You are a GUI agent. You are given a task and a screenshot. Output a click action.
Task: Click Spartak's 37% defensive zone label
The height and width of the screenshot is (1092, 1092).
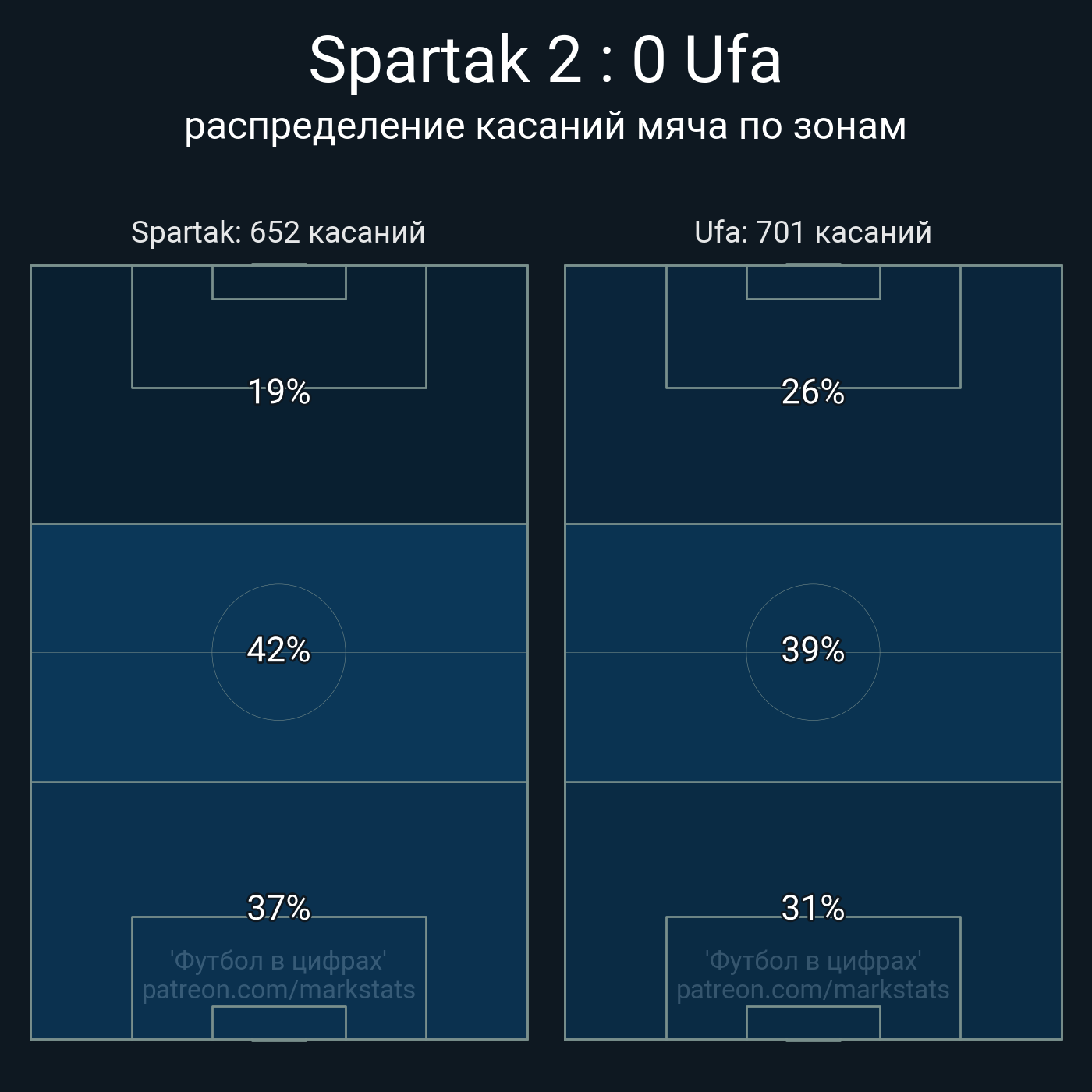coord(278,908)
